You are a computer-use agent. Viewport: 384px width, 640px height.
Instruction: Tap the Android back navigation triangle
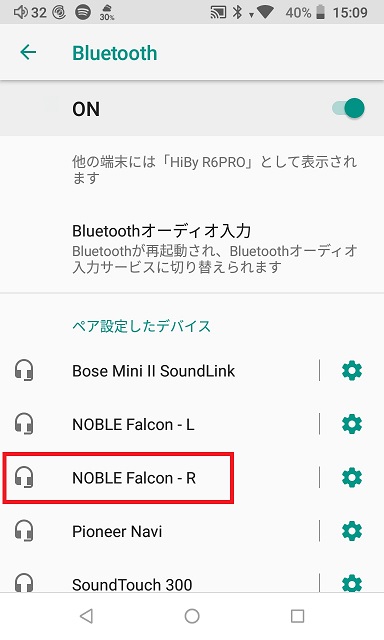point(86,616)
